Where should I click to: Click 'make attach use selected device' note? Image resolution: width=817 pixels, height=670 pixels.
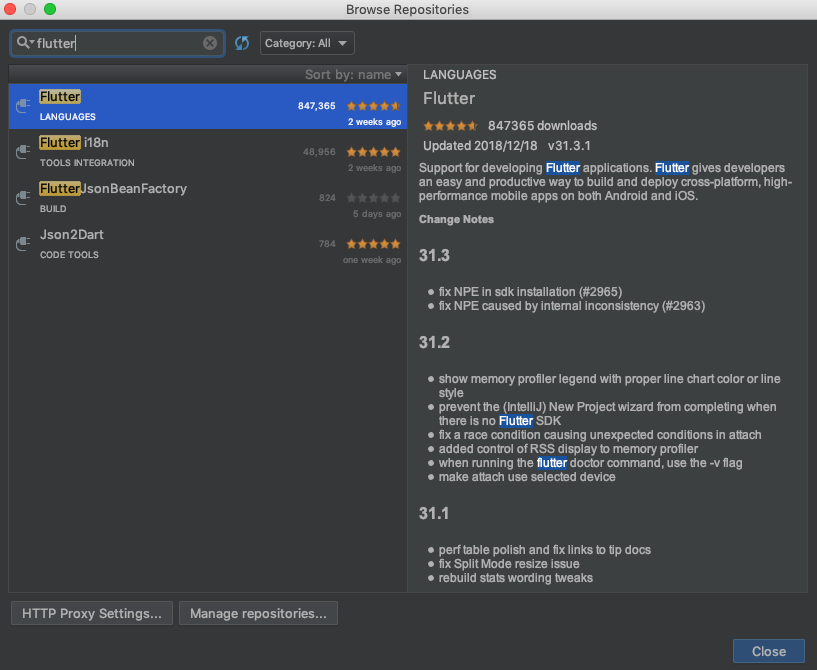coord(527,477)
